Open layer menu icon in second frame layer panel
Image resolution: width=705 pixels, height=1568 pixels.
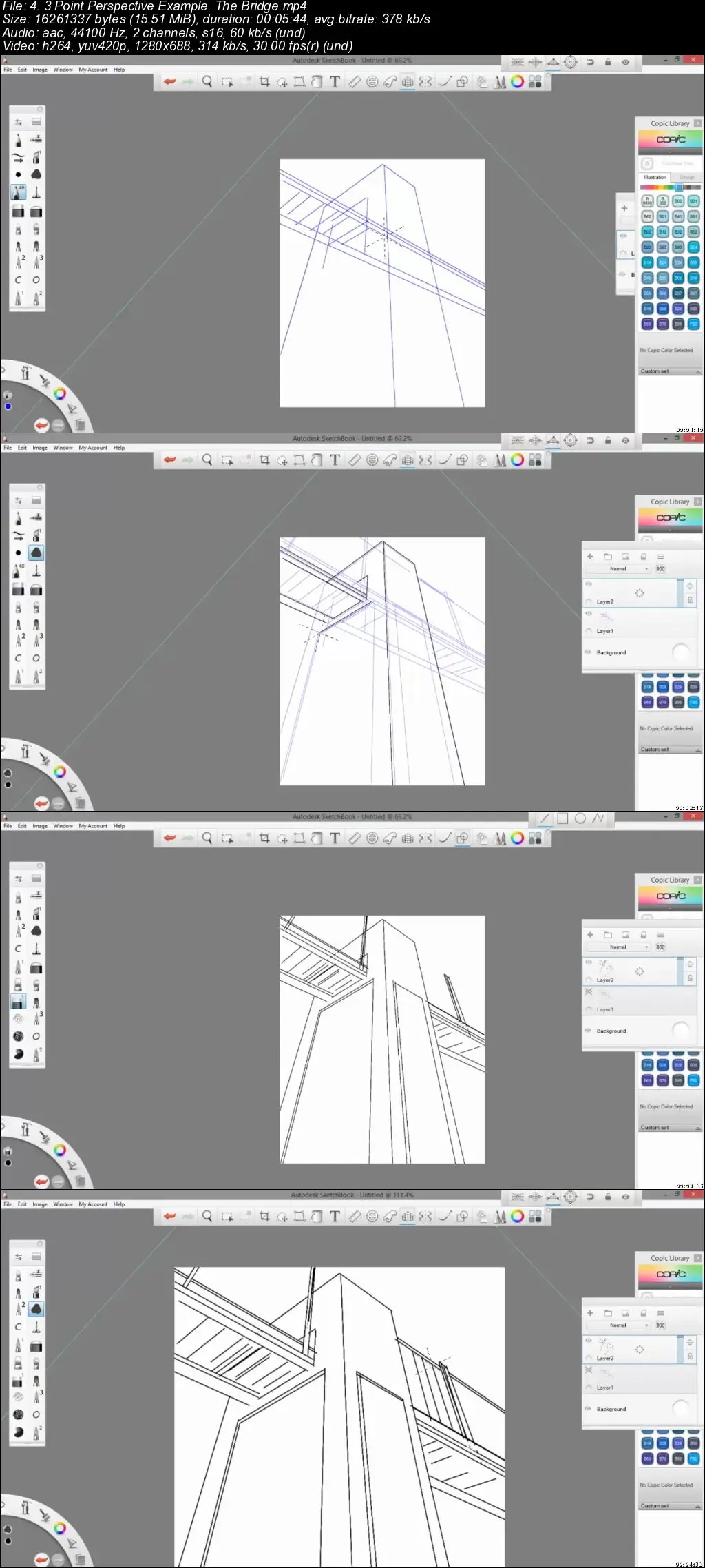660,557
